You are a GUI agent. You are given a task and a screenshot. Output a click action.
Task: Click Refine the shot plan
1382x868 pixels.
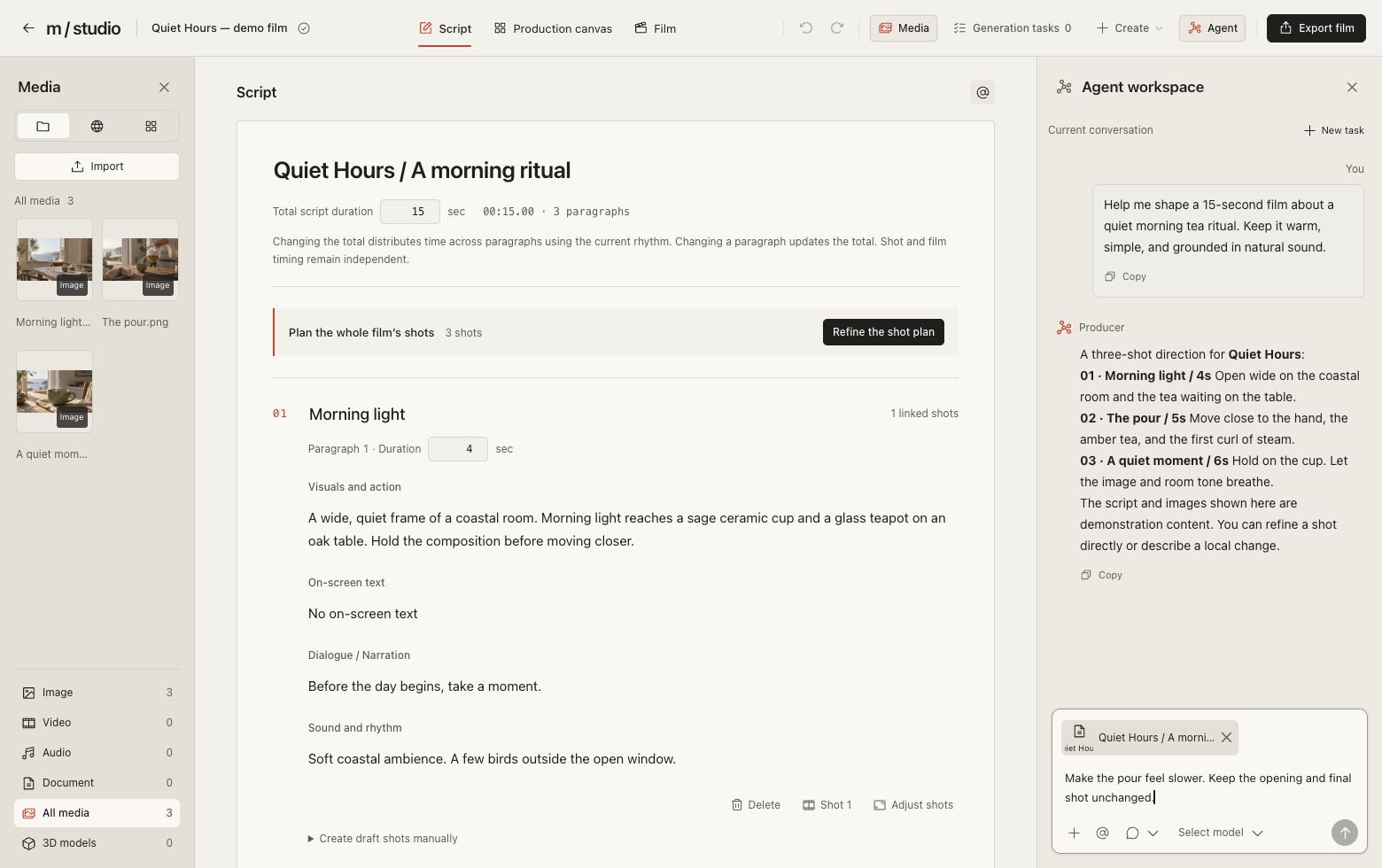click(x=883, y=332)
